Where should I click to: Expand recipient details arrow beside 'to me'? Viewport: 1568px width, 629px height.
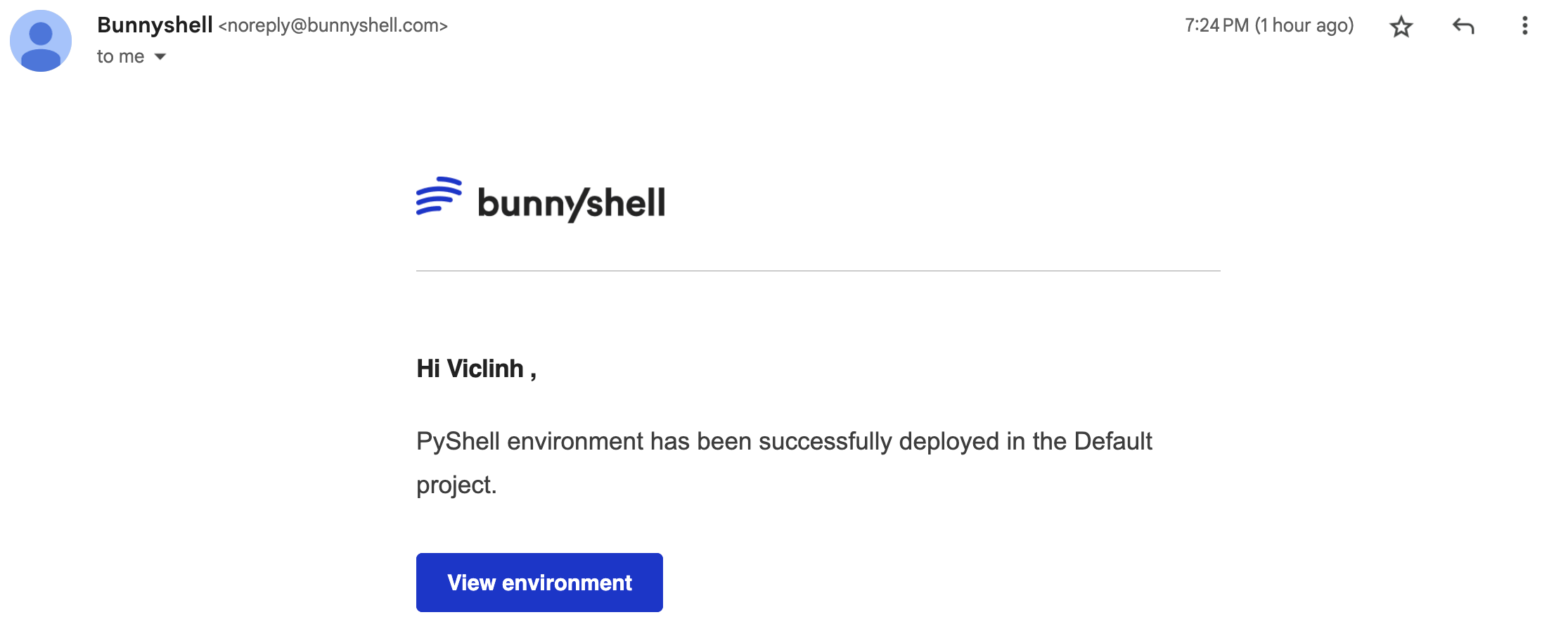(x=160, y=56)
